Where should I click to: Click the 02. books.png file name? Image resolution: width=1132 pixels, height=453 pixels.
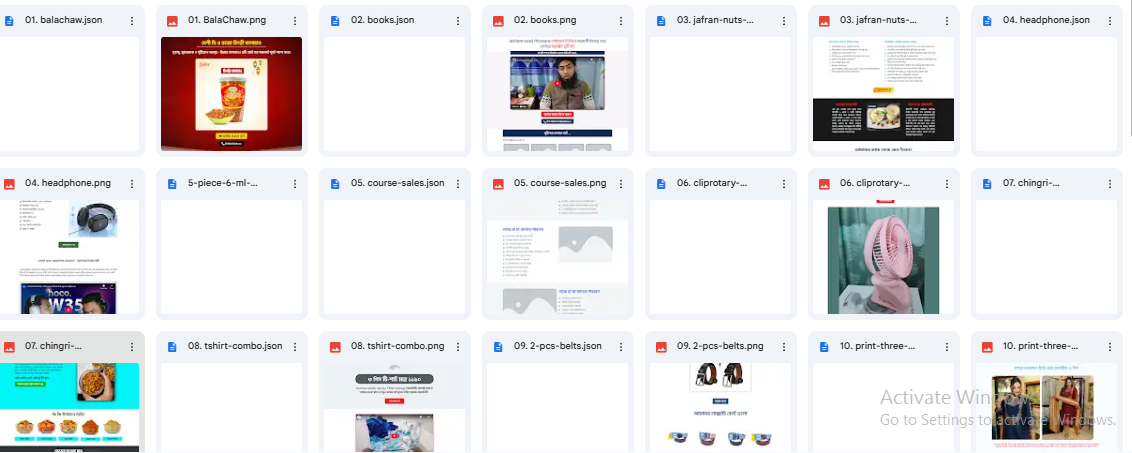(545, 20)
